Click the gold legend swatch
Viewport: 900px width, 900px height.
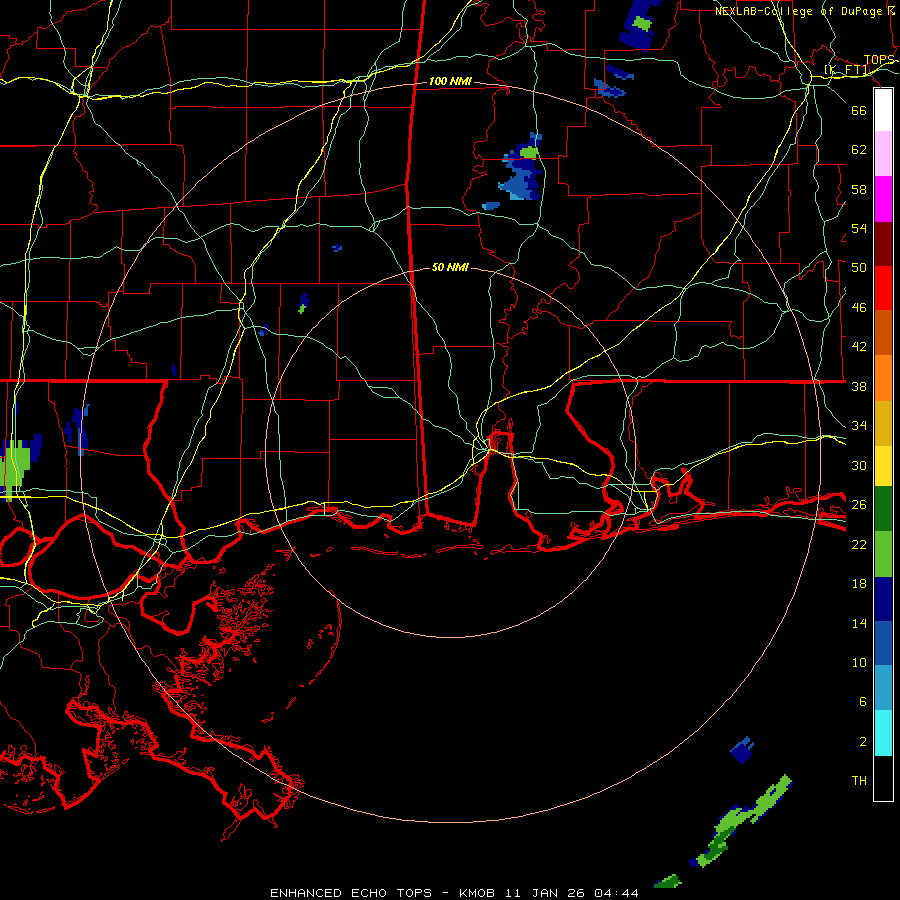pos(883,423)
